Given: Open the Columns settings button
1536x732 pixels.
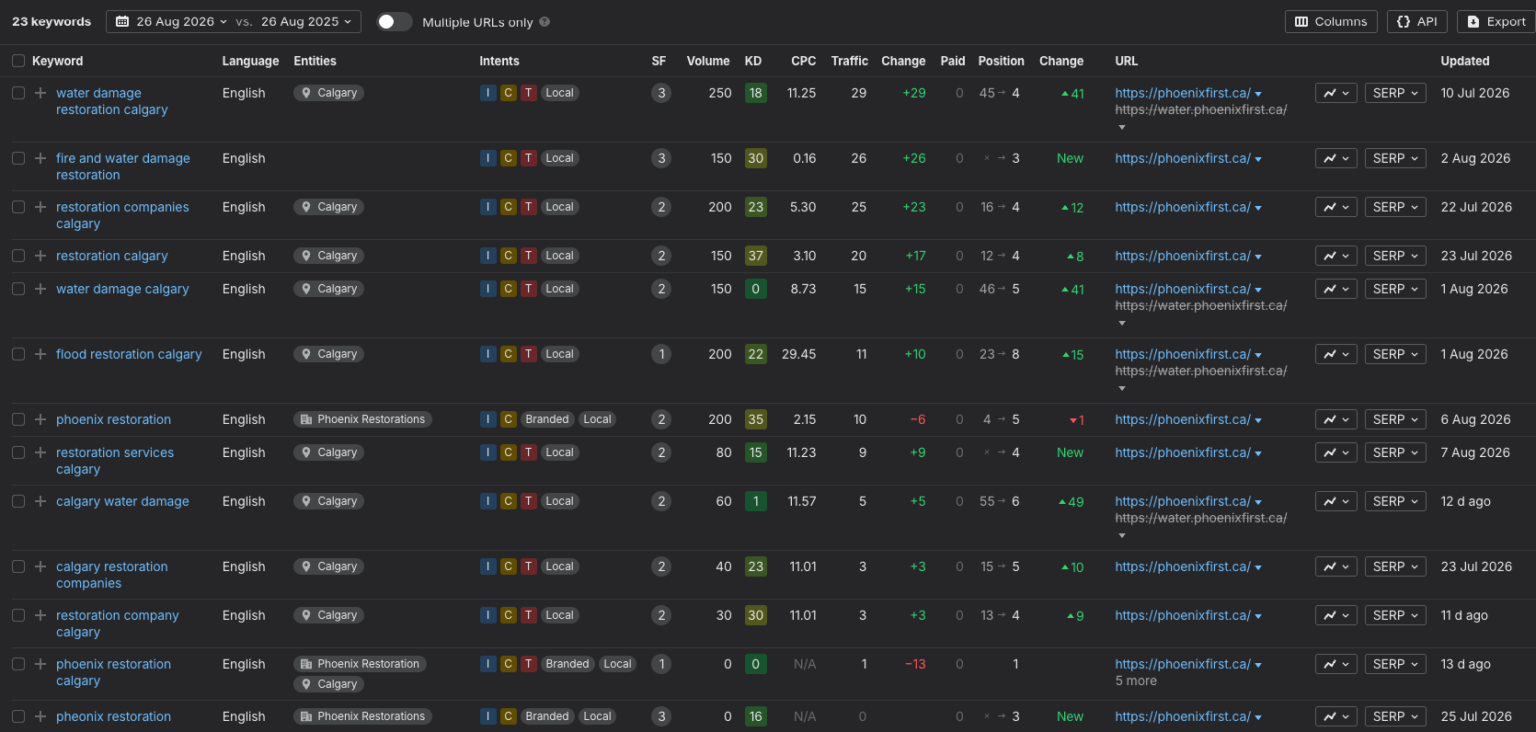Looking at the screenshot, I should tap(1331, 22).
